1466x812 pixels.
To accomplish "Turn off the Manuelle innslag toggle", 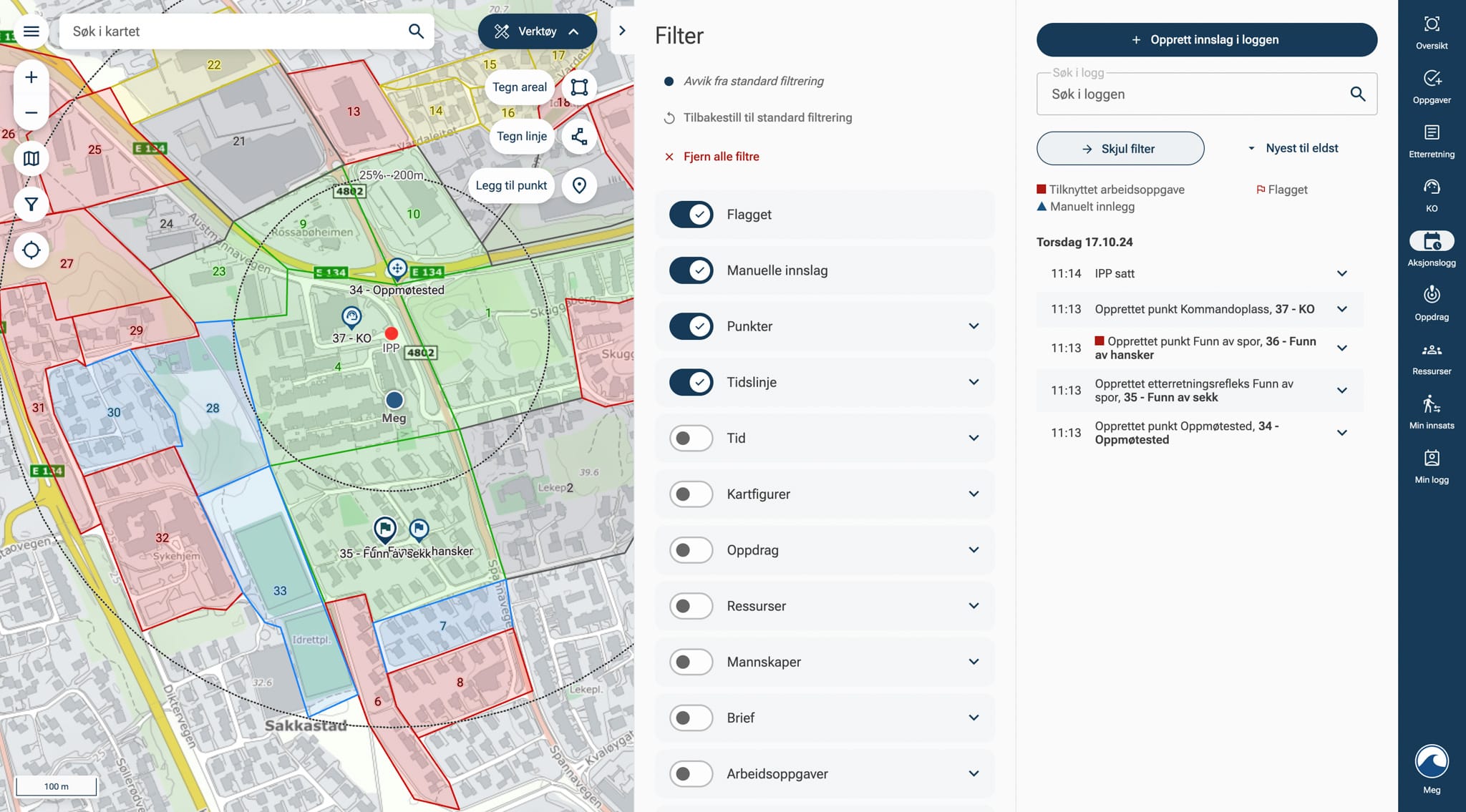I will [691, 270].
